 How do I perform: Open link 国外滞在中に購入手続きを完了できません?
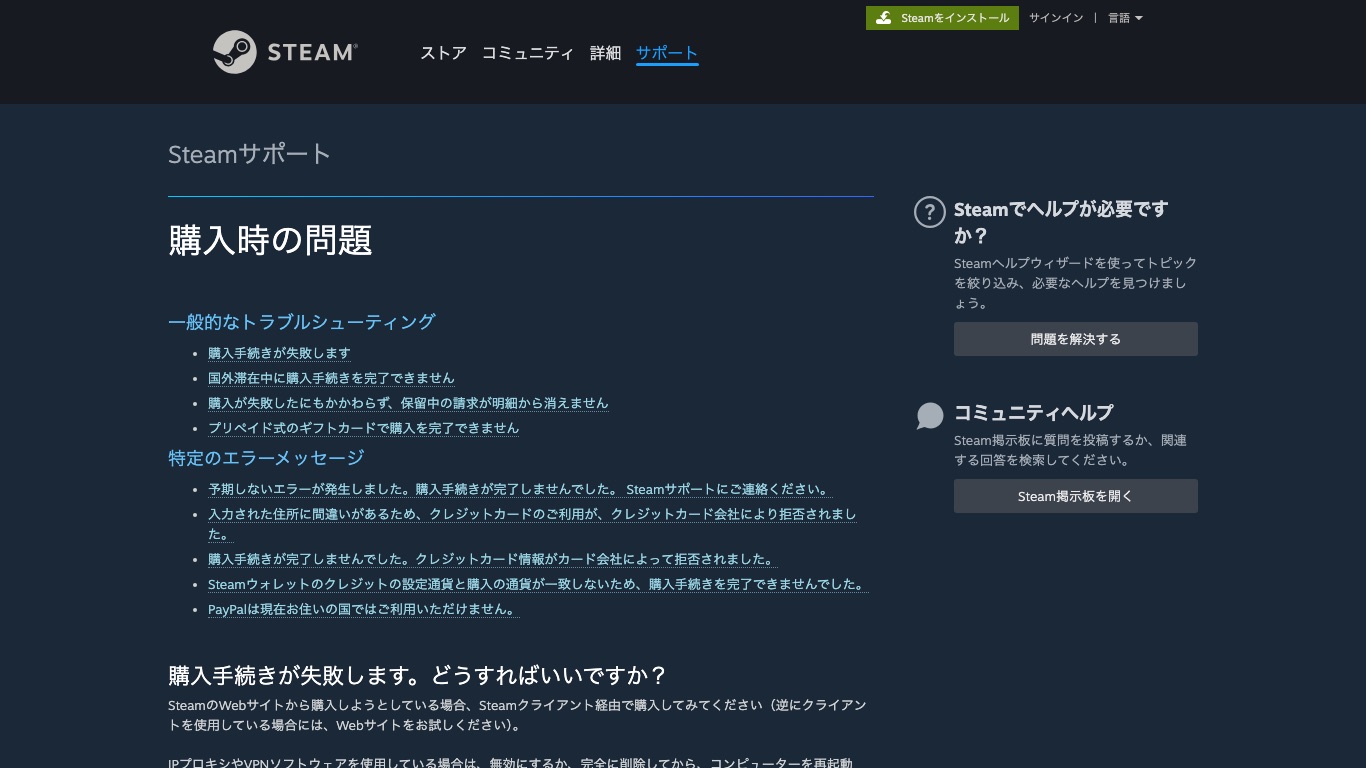point(331,378)
